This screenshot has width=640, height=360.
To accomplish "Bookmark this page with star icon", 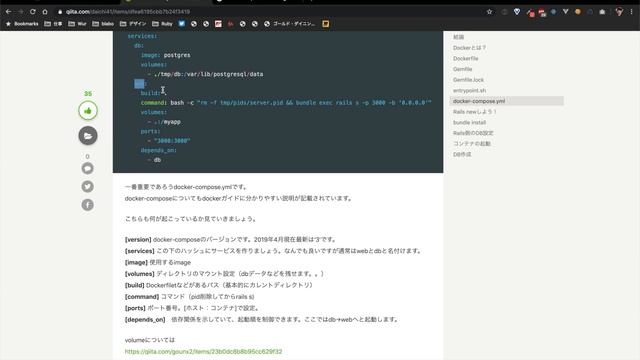I will click(489, 12).
